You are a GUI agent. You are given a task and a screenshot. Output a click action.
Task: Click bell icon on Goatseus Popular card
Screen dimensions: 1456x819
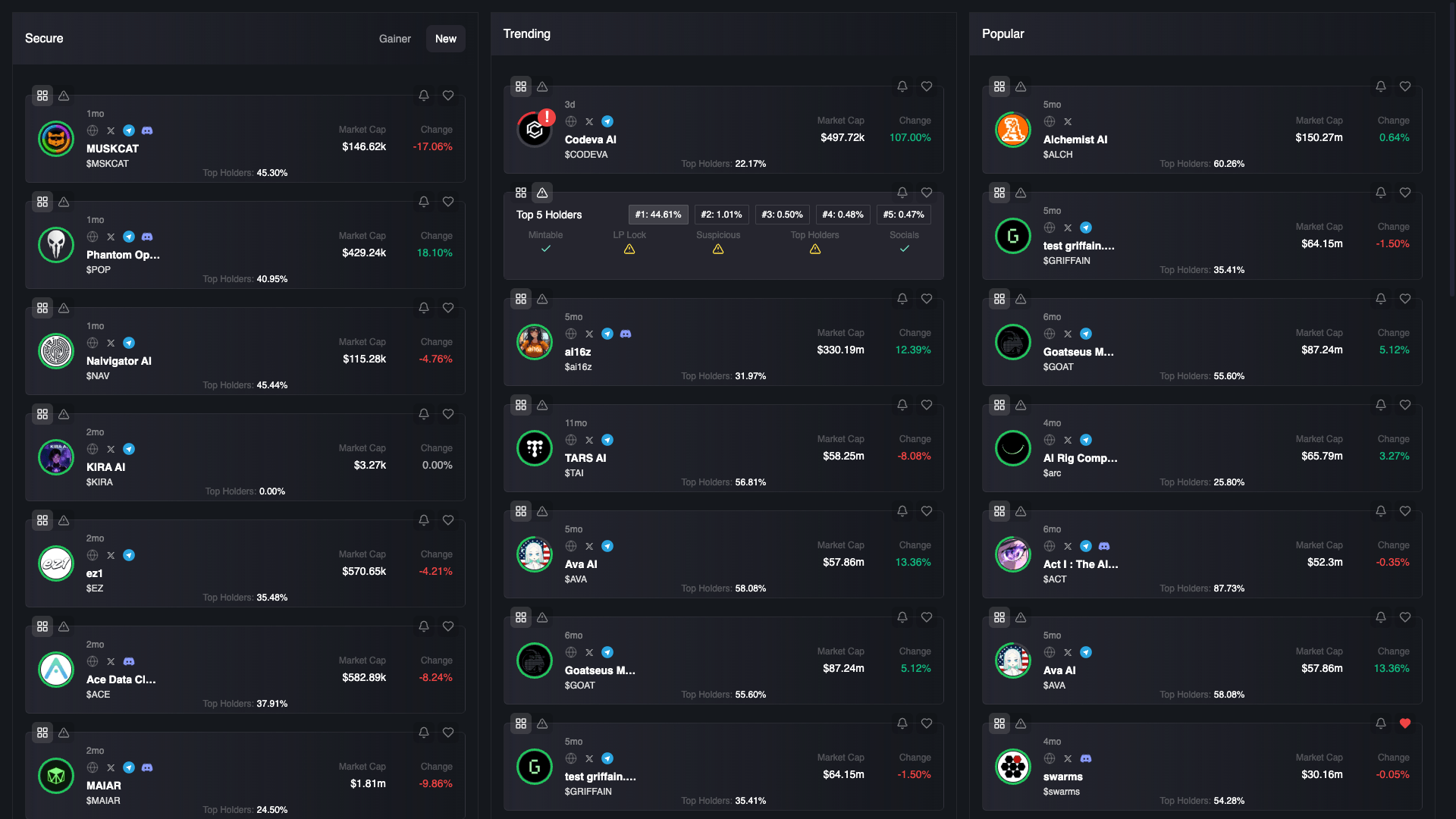point(1381,299)
